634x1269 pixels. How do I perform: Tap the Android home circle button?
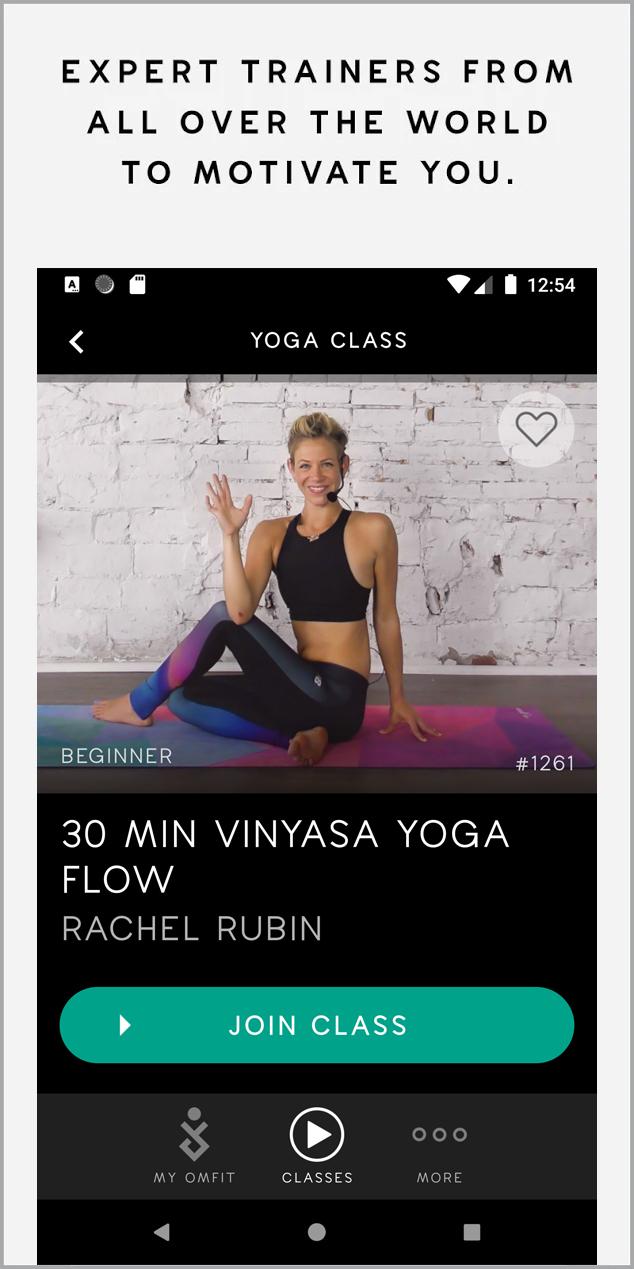coord(317,1232)
